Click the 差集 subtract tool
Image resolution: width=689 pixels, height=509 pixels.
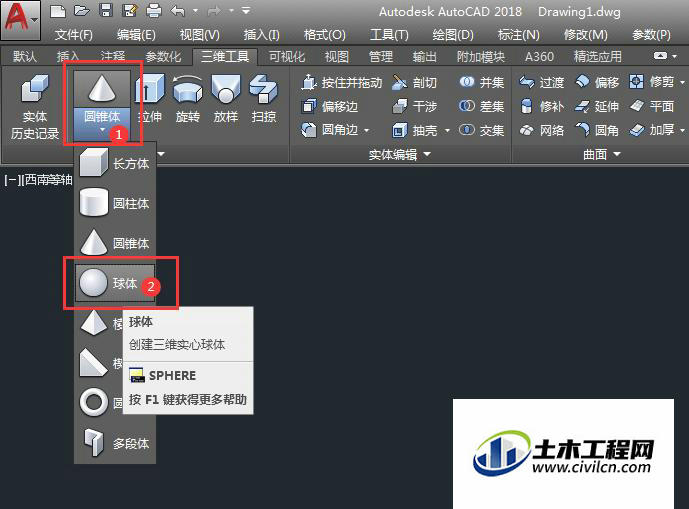coord(481,106)
